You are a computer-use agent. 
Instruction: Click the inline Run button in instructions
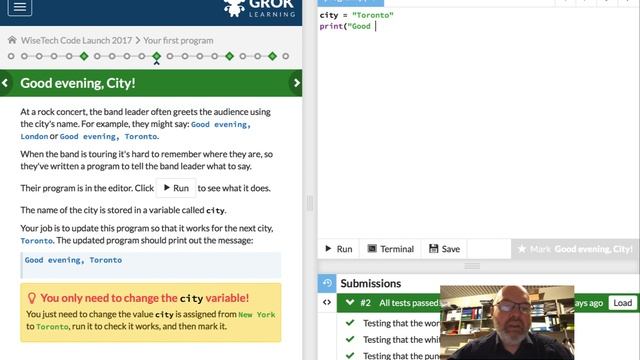(176, 188)
